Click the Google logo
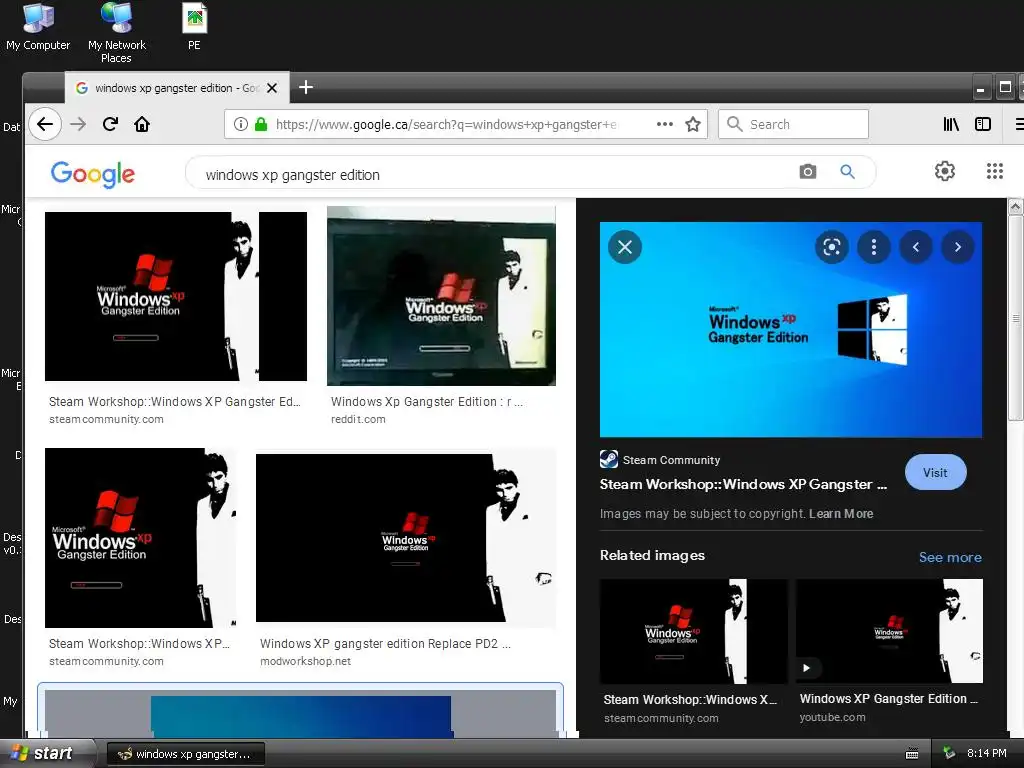This screenshot has width=1024, height=768. click(x=93, y=174)
